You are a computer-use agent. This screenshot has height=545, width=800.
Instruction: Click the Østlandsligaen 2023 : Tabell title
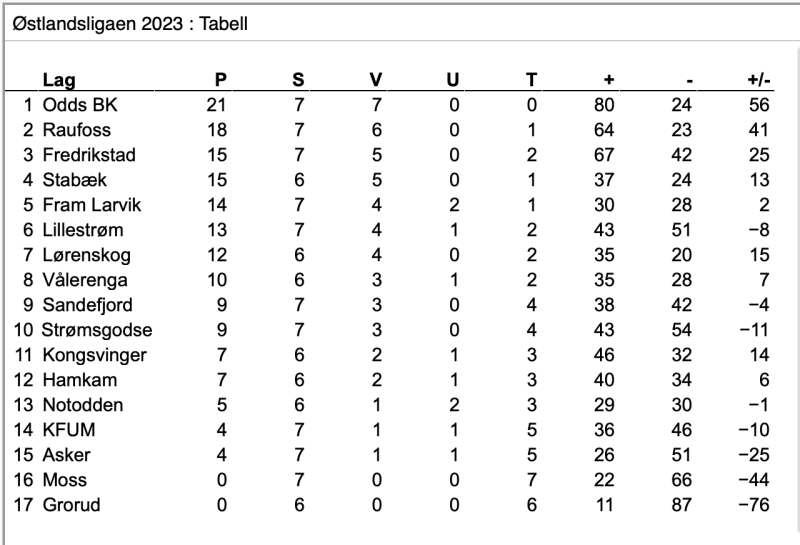point(130,23)
